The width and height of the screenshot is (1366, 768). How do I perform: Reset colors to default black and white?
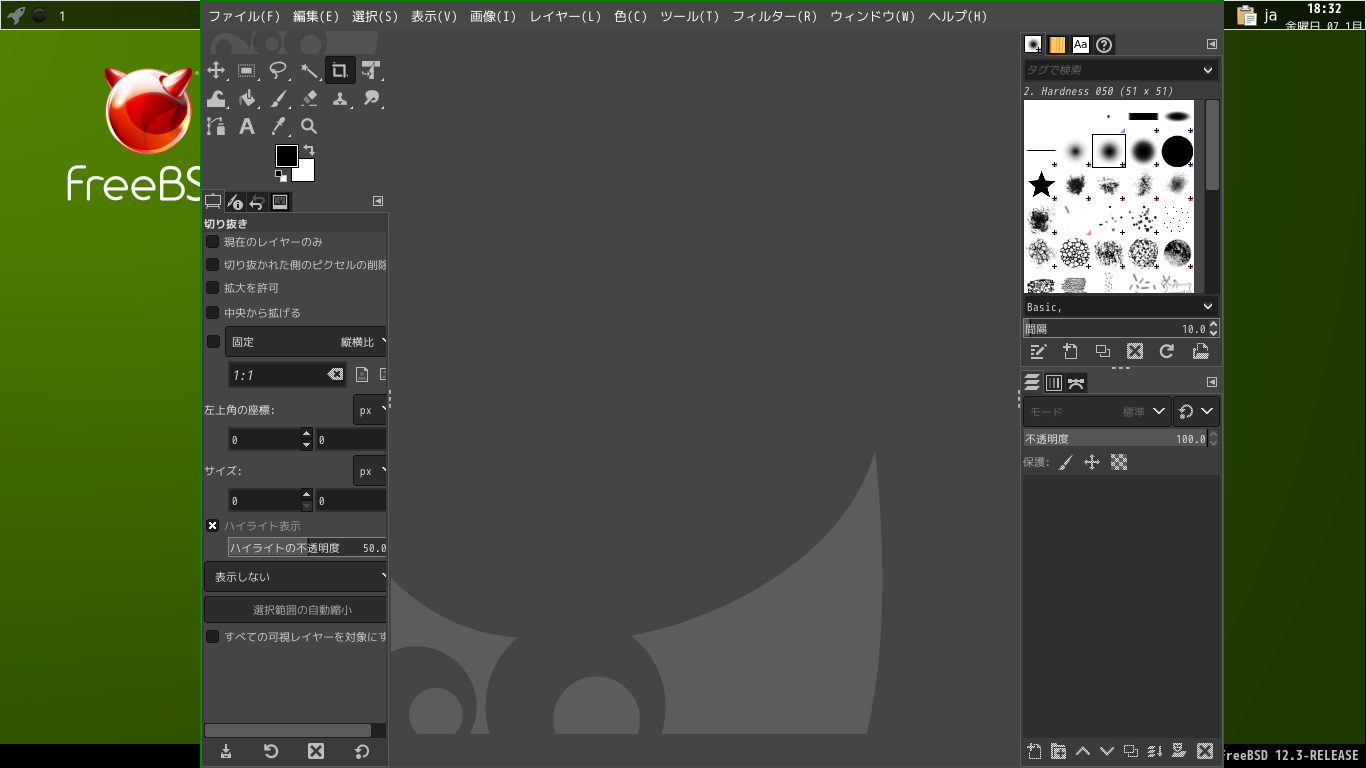click(x=281, y=176)
